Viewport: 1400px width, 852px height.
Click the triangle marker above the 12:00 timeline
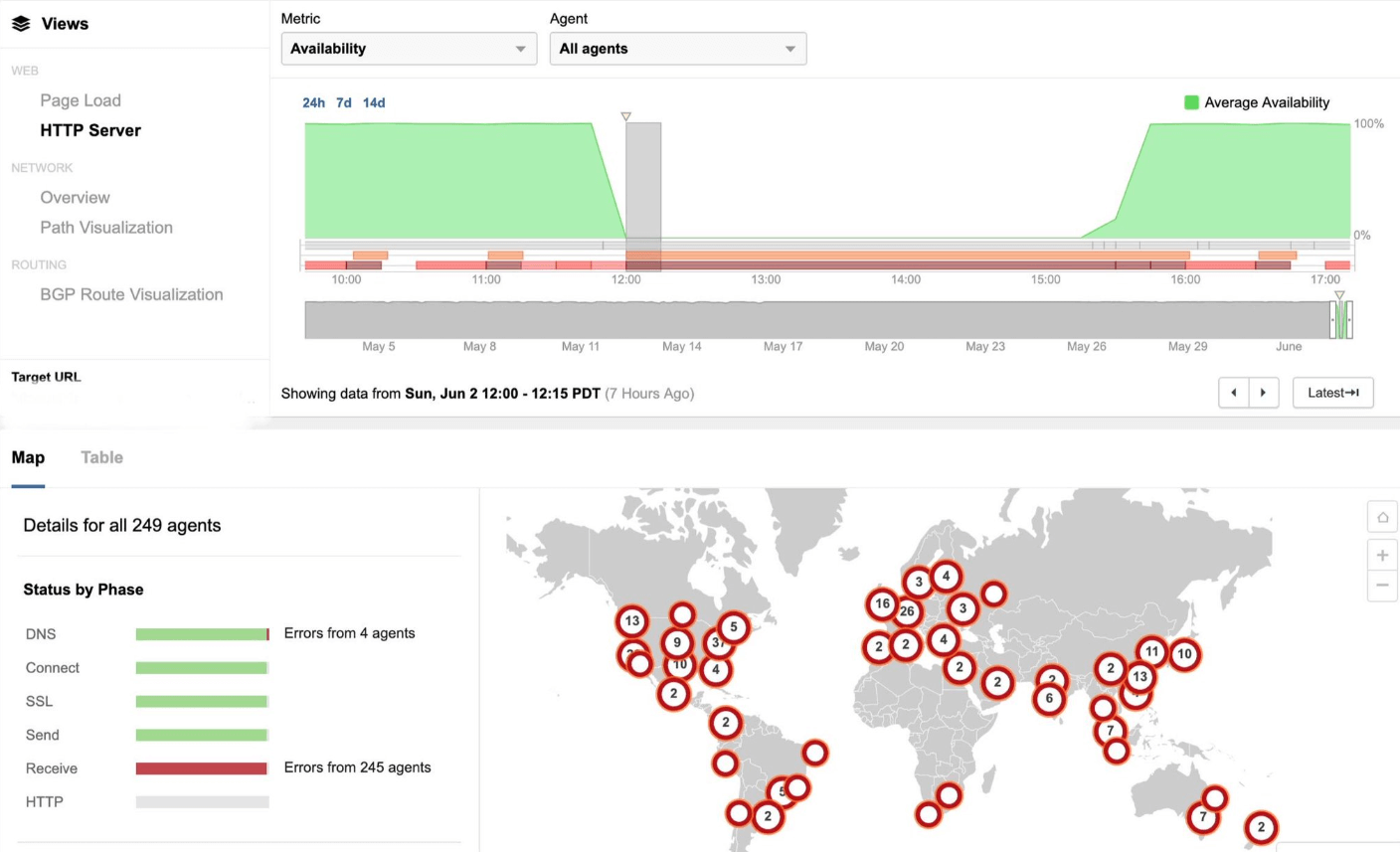[626, 116]
